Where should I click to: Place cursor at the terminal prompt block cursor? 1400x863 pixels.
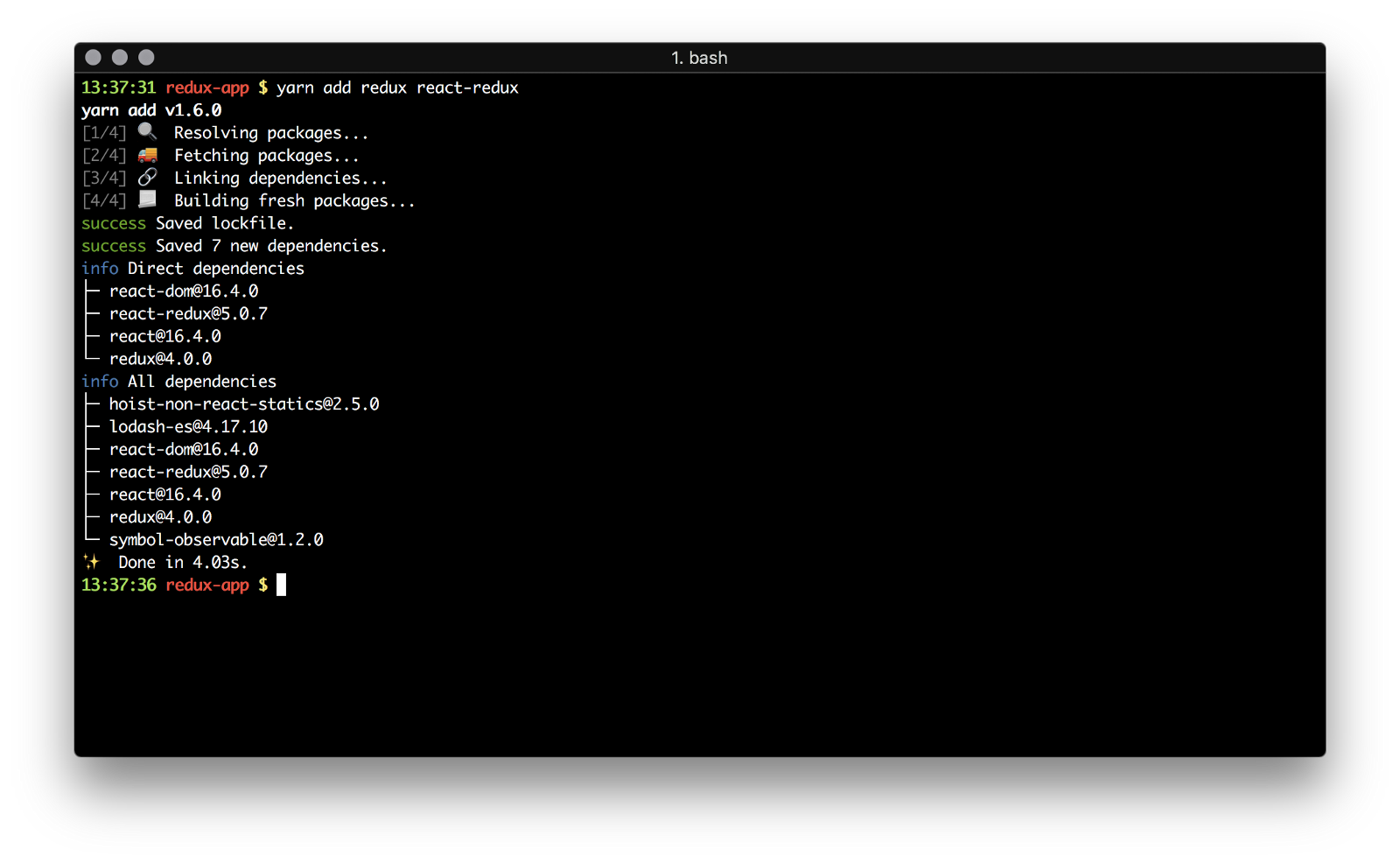click(x=281, y=585)
